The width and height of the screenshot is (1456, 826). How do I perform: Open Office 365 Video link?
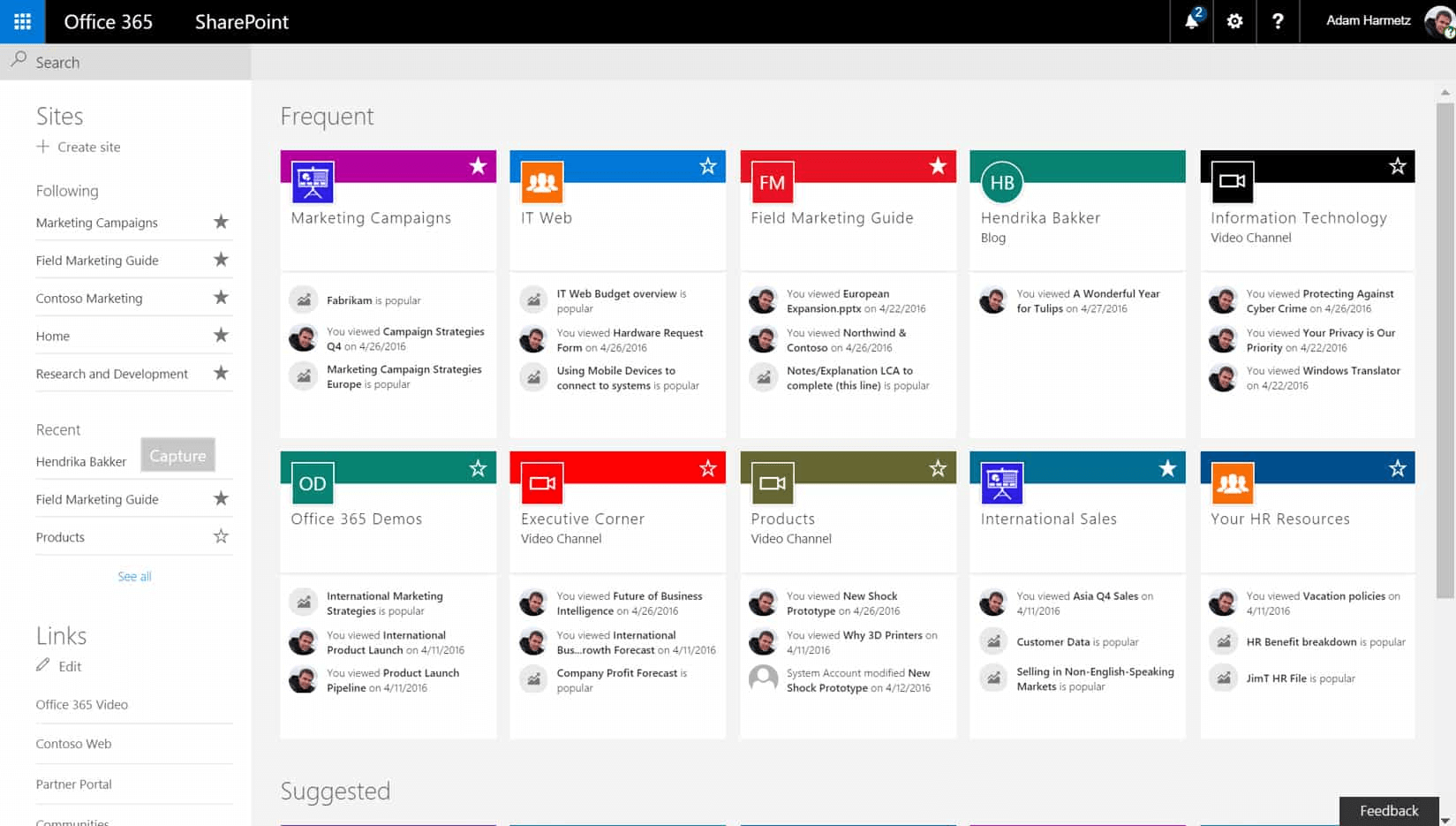82,704
